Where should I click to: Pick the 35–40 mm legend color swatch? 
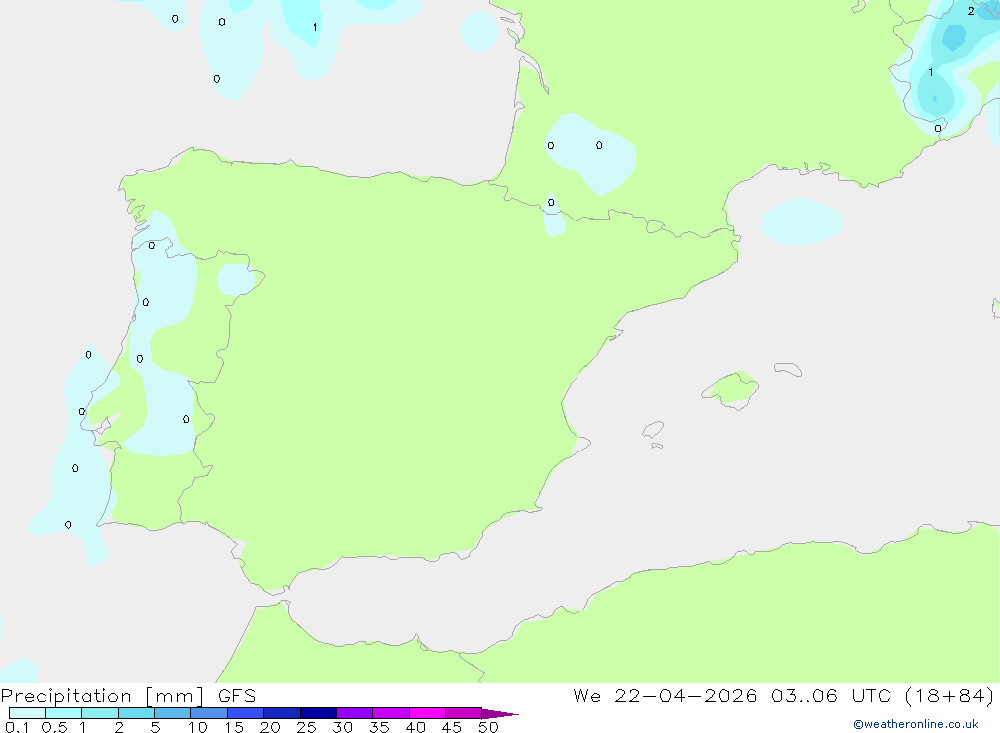[391, 713]
